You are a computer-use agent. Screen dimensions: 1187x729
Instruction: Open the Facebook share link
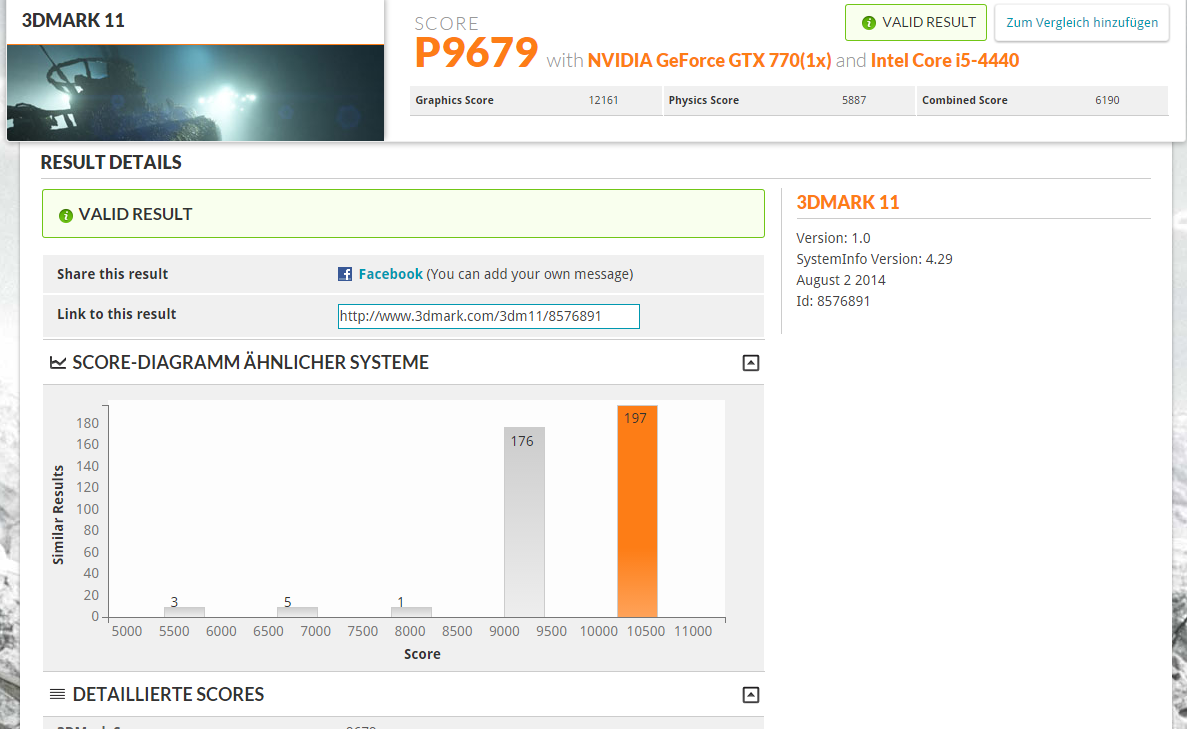391,274
